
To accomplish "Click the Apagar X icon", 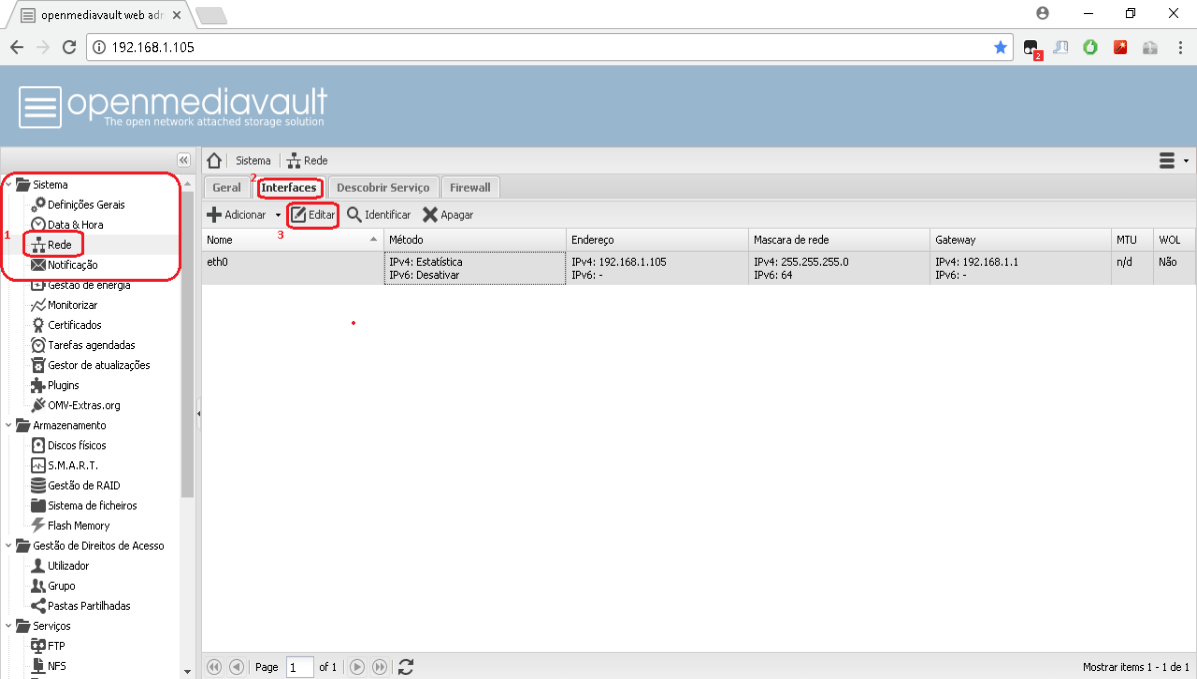I will tap(430, 215).
